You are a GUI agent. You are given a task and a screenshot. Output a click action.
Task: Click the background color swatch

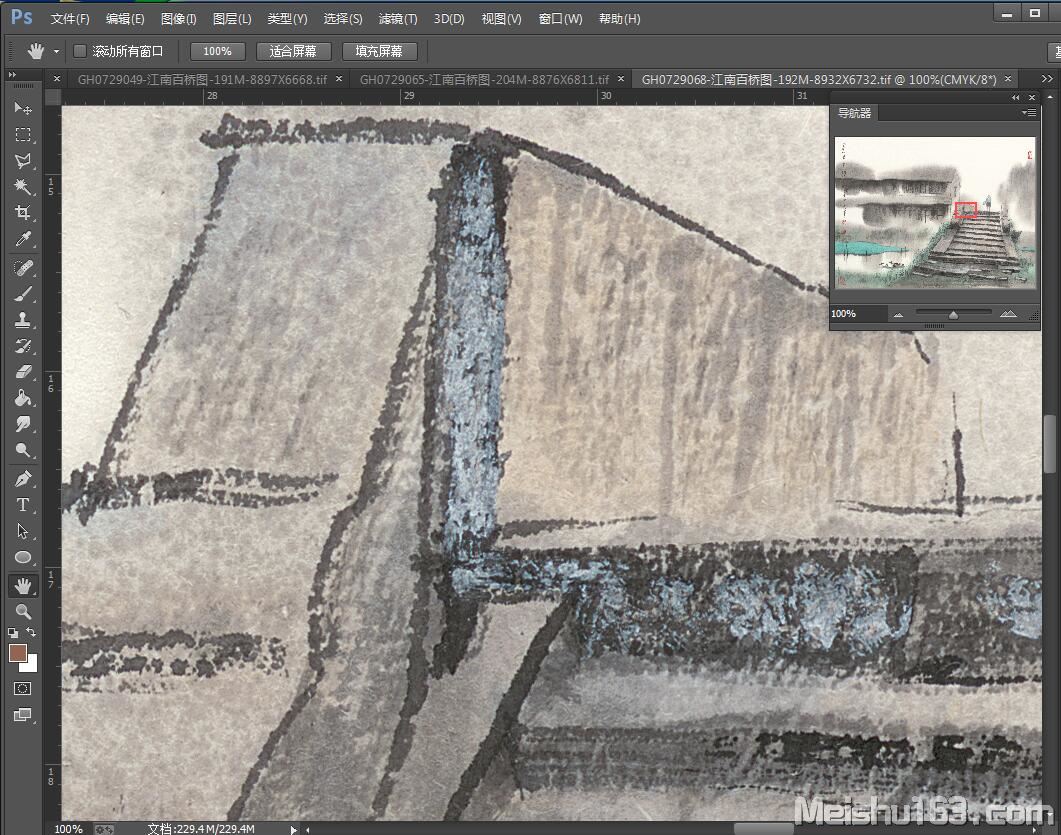(x=30, y=664)
